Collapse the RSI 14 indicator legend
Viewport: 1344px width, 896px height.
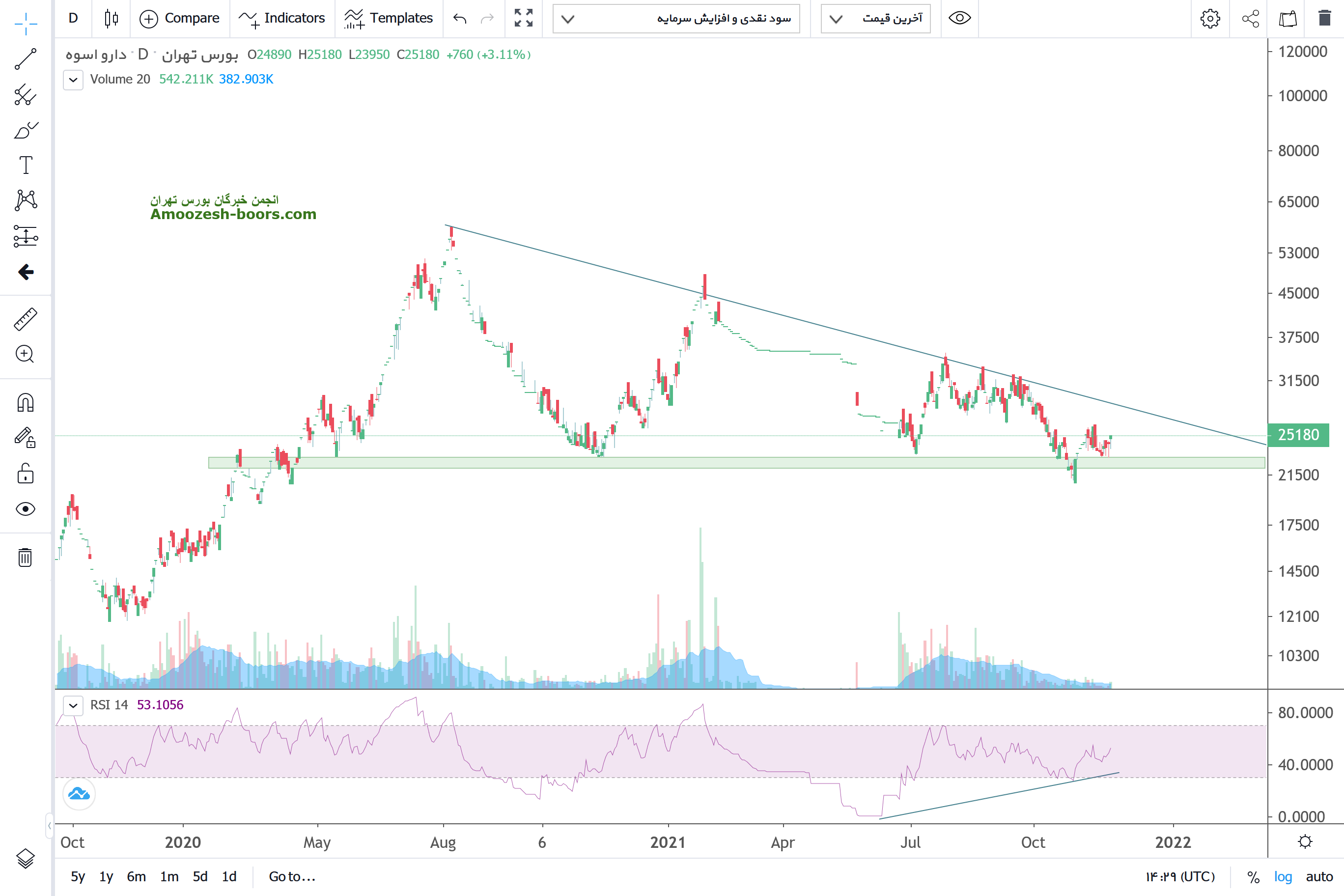[73, 705]
